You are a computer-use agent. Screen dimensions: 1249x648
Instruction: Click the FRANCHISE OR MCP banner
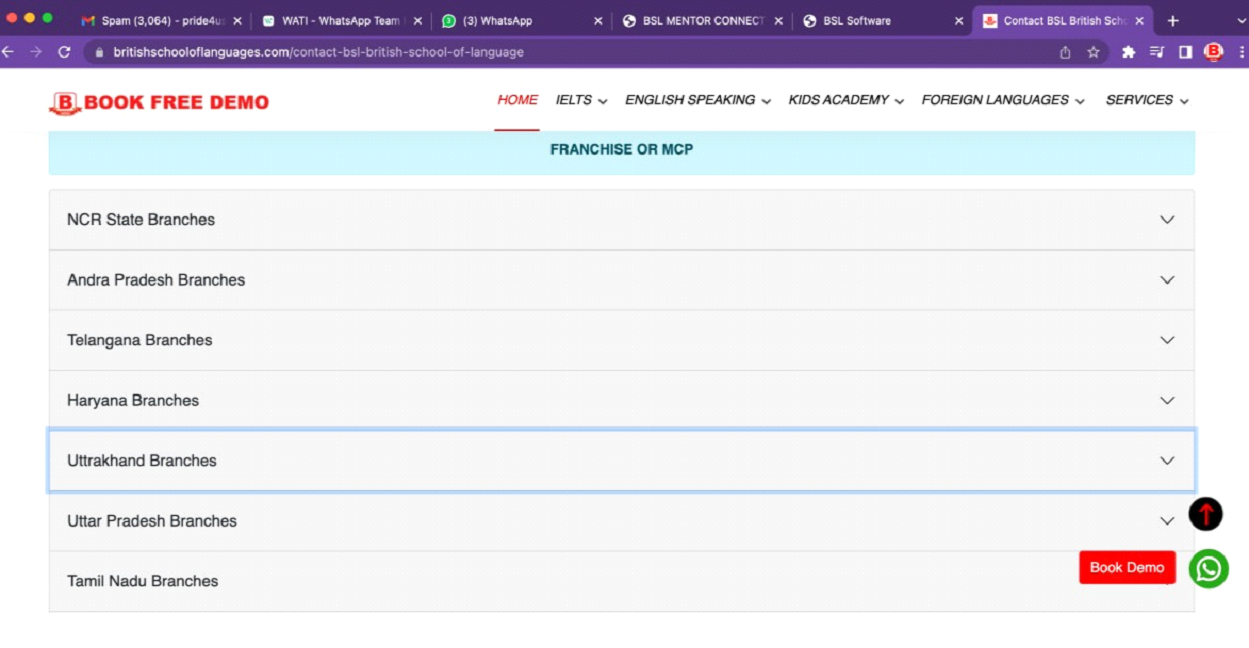(621, 150)
